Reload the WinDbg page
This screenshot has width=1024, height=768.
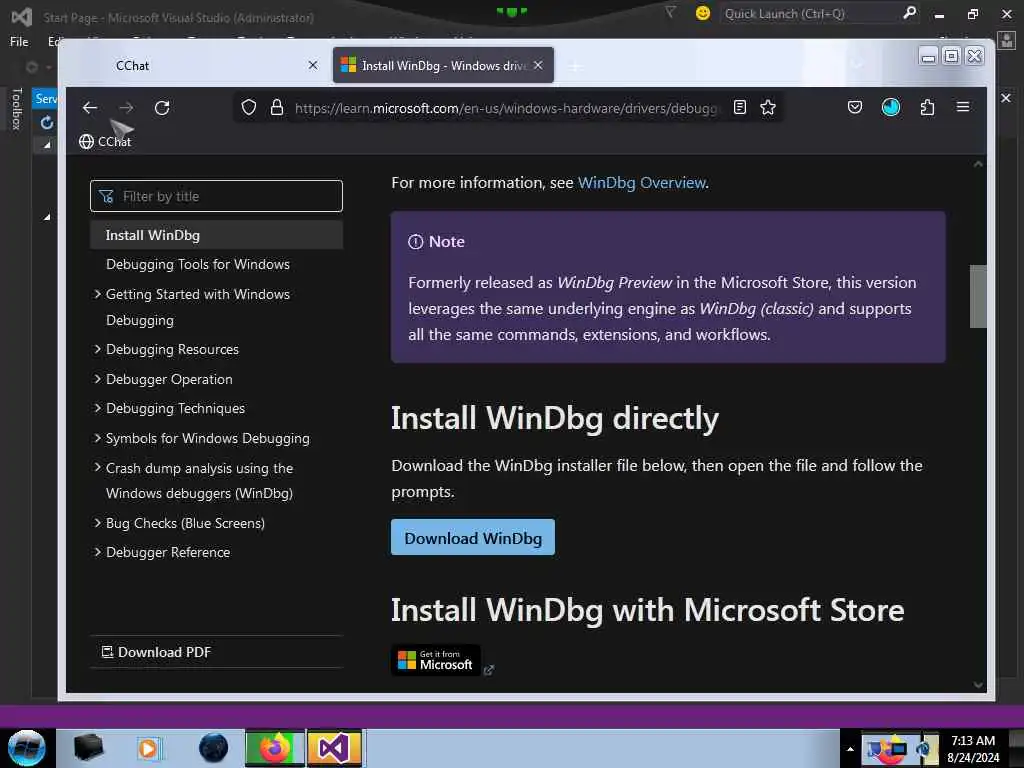pyautogui.click(x=162, y=108)
